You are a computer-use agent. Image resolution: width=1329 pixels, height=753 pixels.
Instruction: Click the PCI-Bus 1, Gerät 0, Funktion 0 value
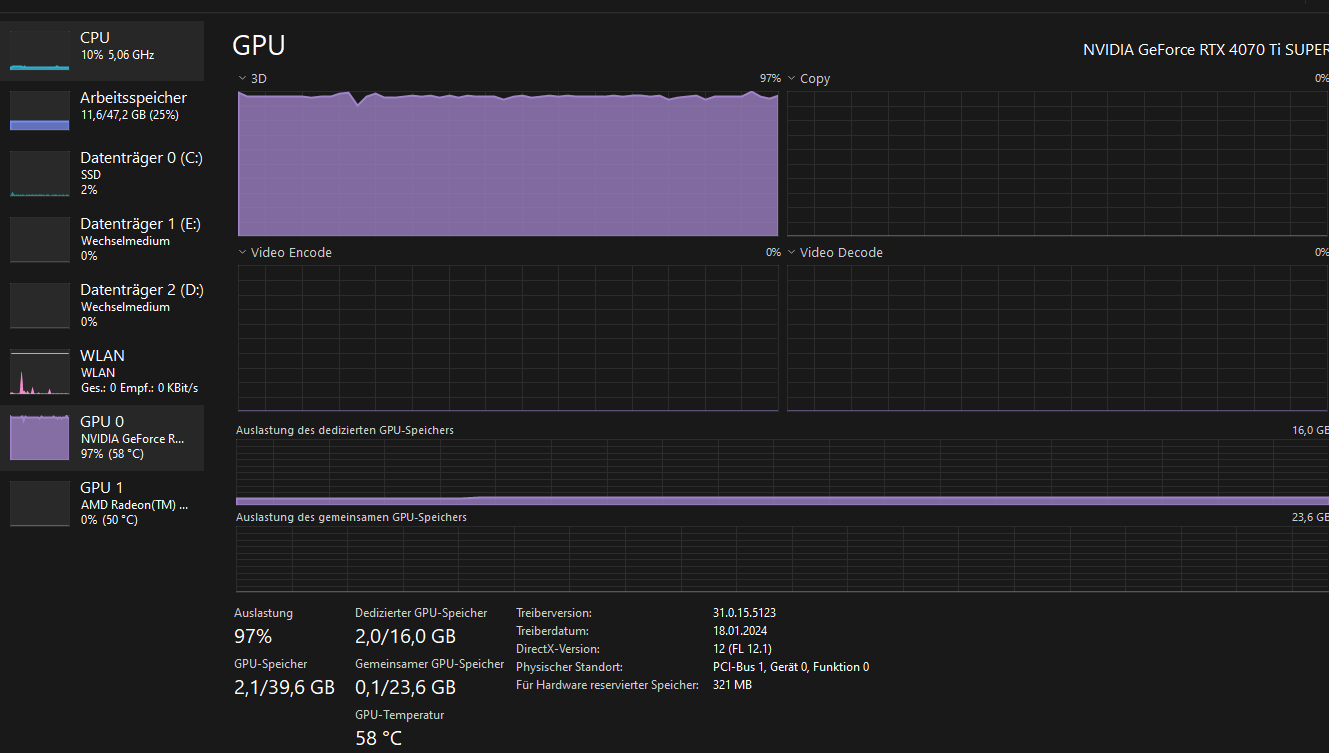coord(790,667)
